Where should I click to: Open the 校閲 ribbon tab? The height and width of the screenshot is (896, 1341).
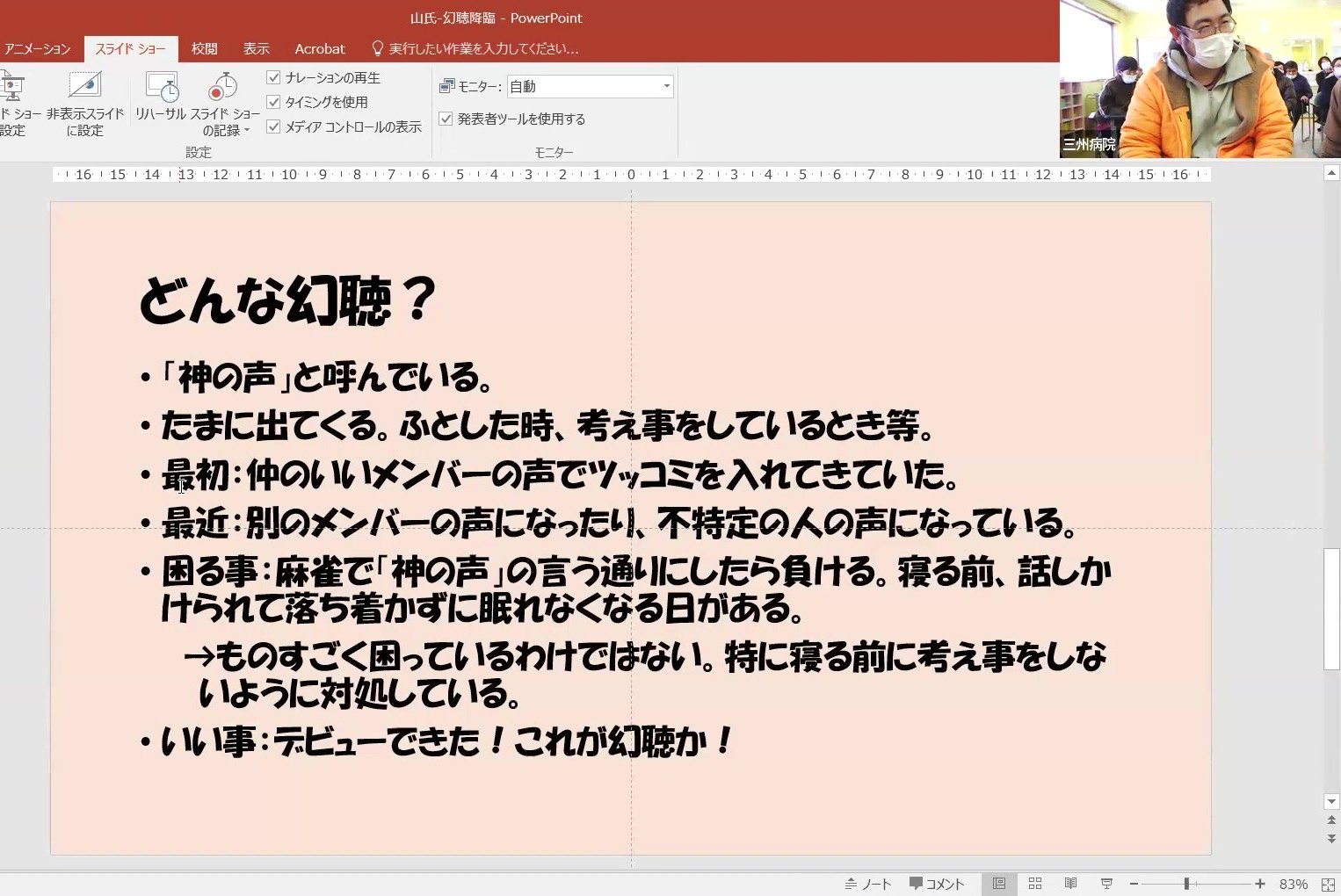click(204, 48)
